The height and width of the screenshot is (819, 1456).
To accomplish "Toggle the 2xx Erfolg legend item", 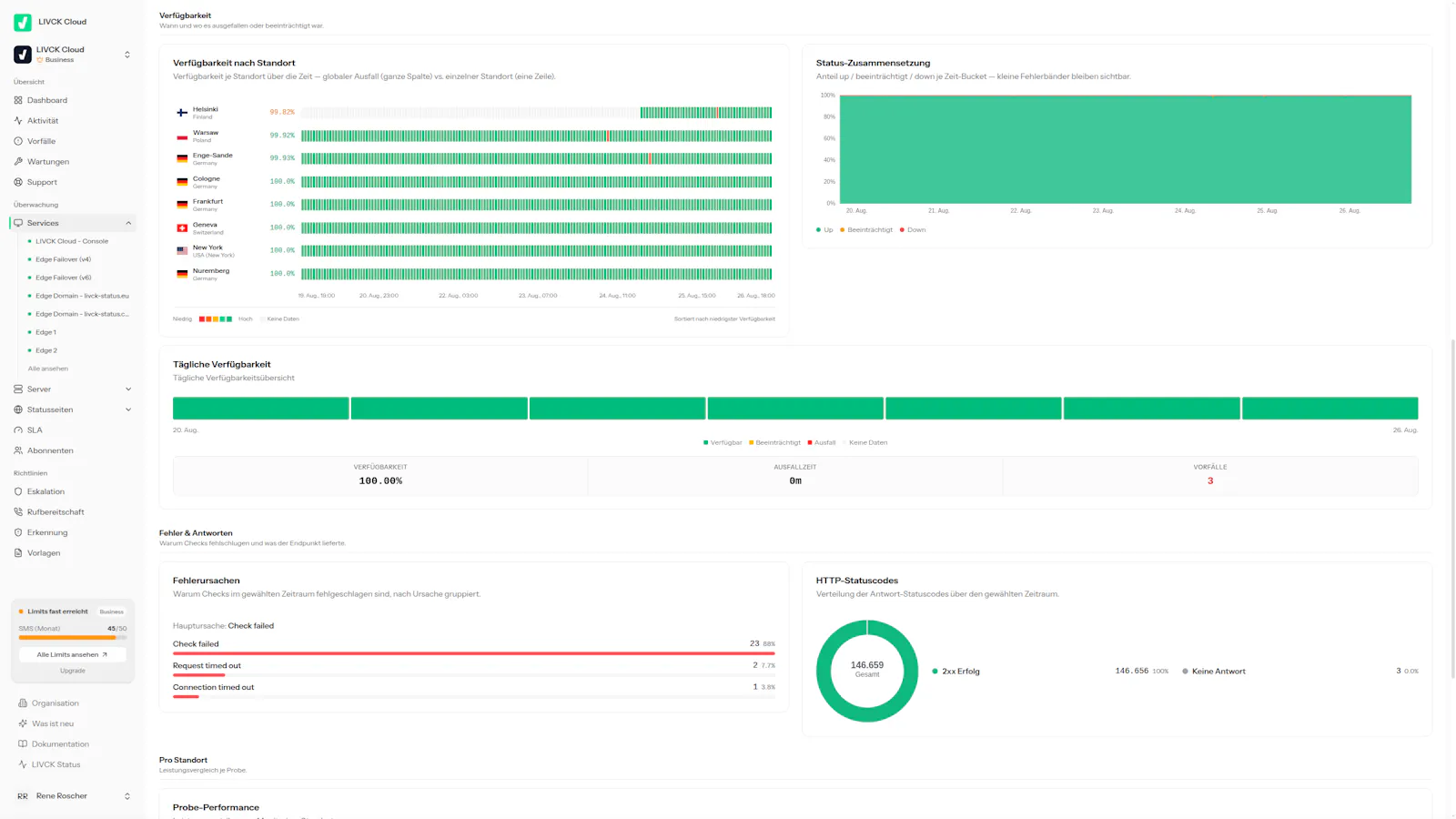I will point(956,671).
